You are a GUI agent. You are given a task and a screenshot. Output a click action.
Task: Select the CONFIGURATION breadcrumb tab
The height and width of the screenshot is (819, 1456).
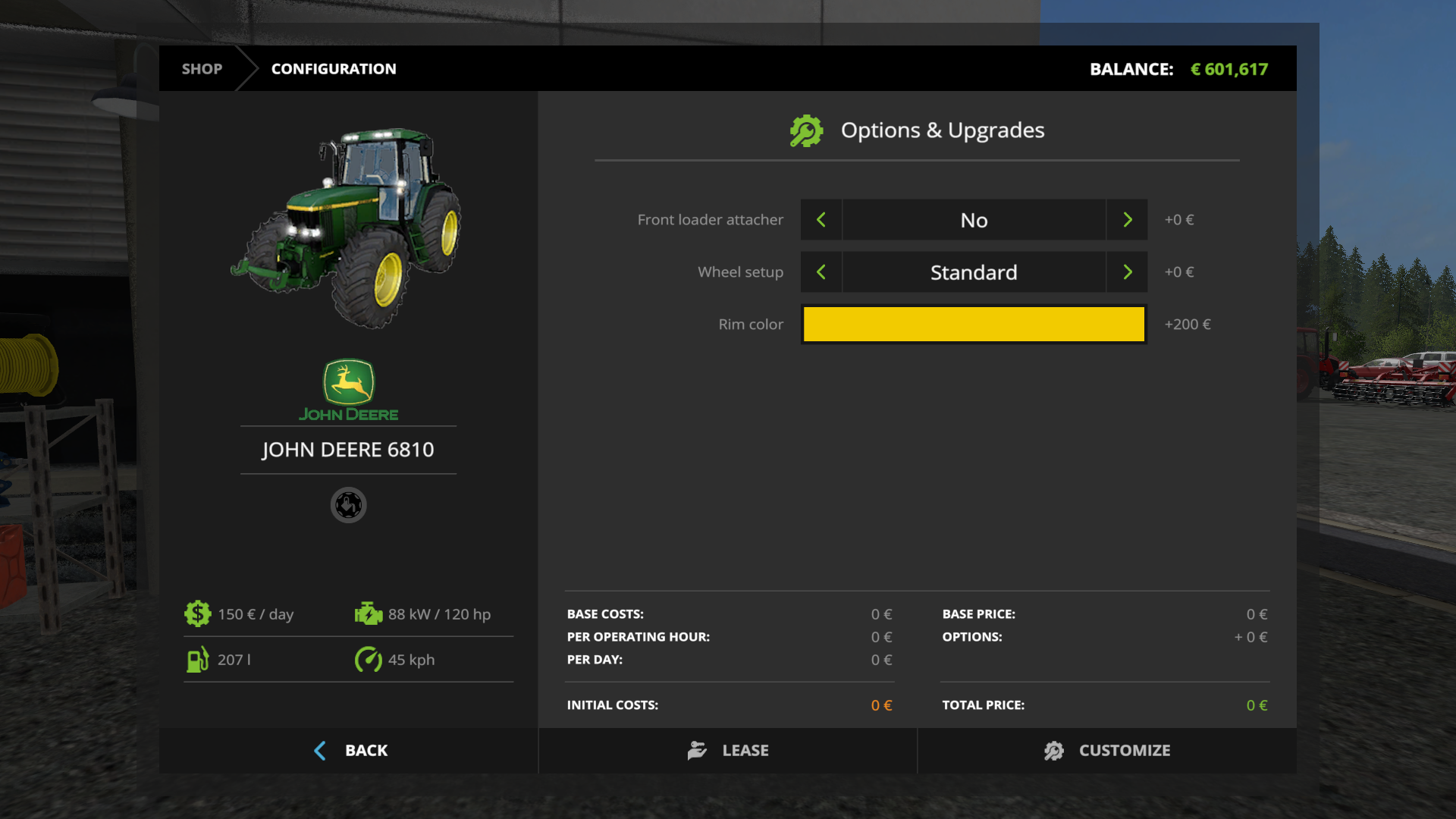pos(334,69)
